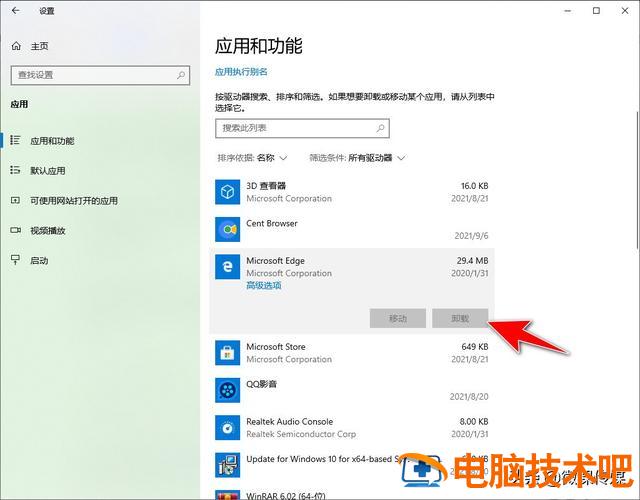Viewport: 640px width, 500px height.
Task: Click Realtek Semiconductor Corp publisher text
Action: tap(301, 434)
